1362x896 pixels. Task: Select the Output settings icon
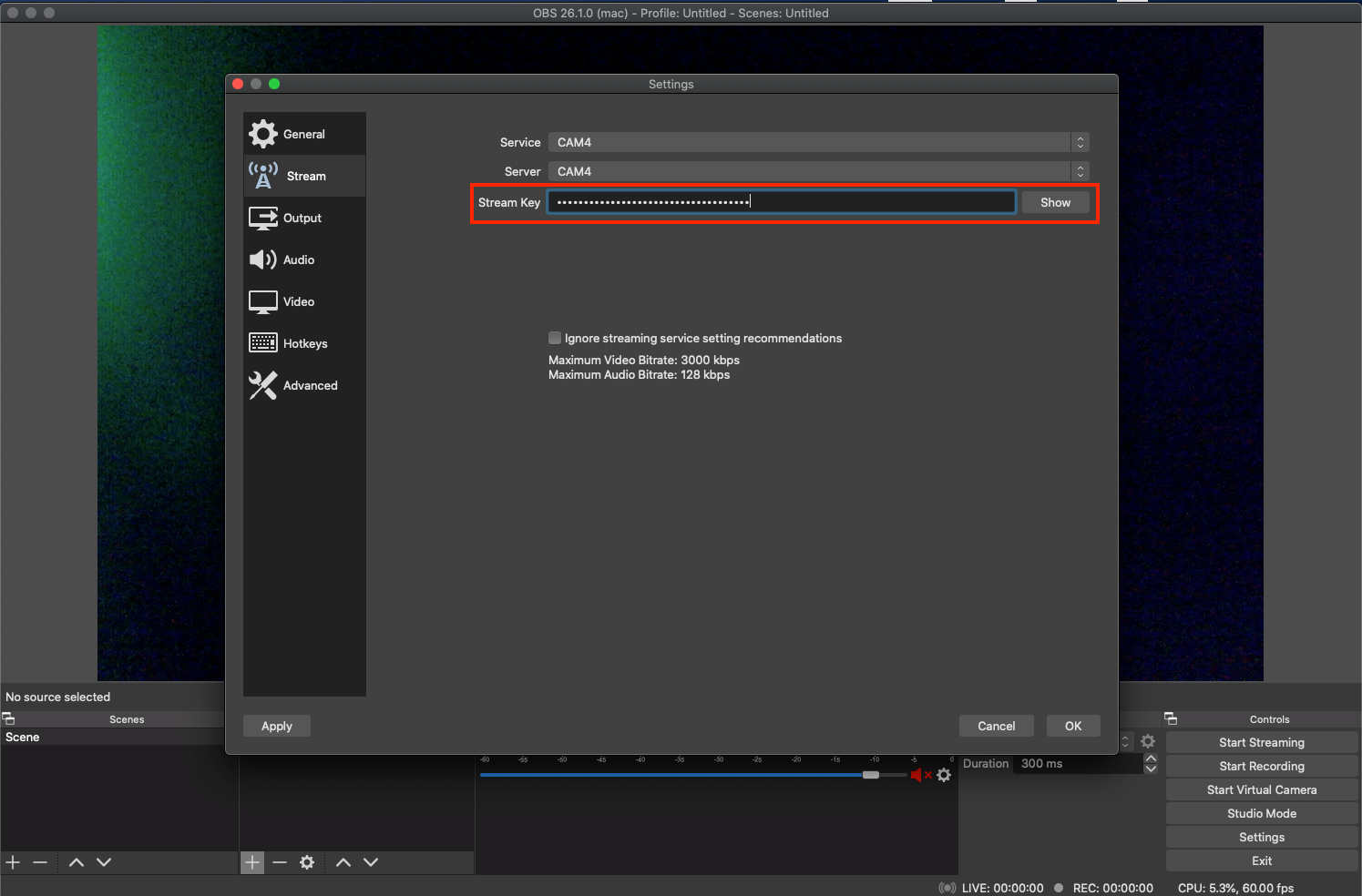[x=263, y=219]
